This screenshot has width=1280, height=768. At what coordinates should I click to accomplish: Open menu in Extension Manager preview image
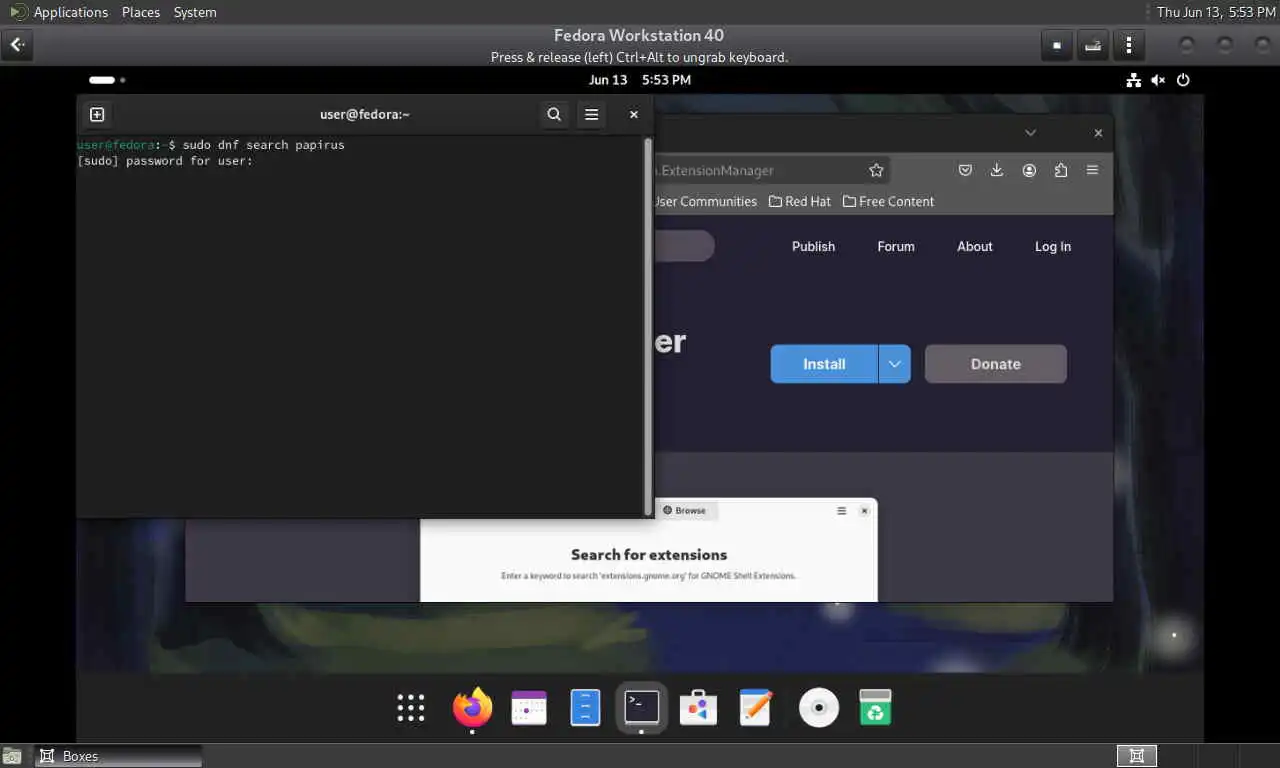[842, 511]
